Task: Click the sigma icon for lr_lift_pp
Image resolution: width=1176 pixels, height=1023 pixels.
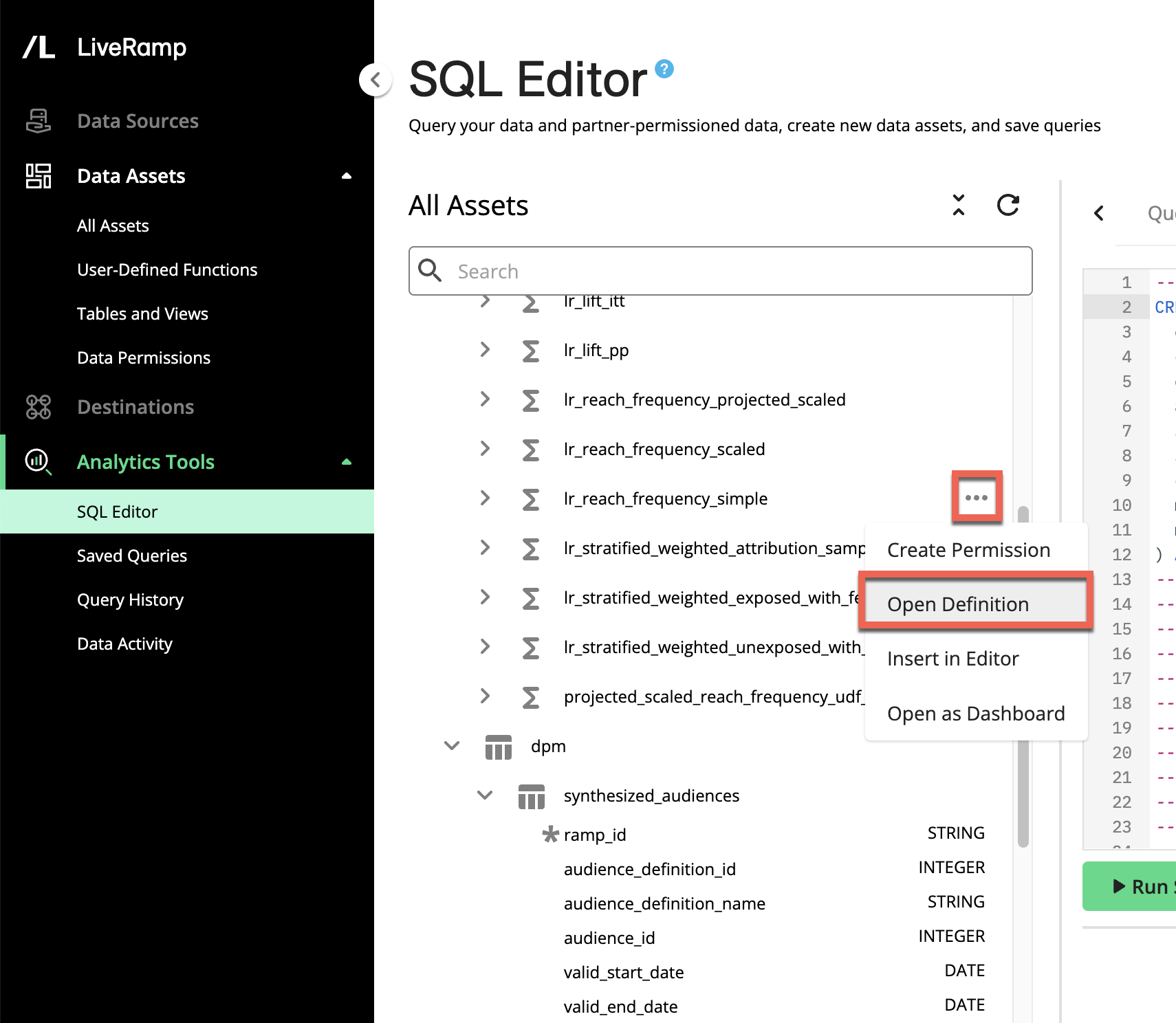Action: [x=530, y=351]
